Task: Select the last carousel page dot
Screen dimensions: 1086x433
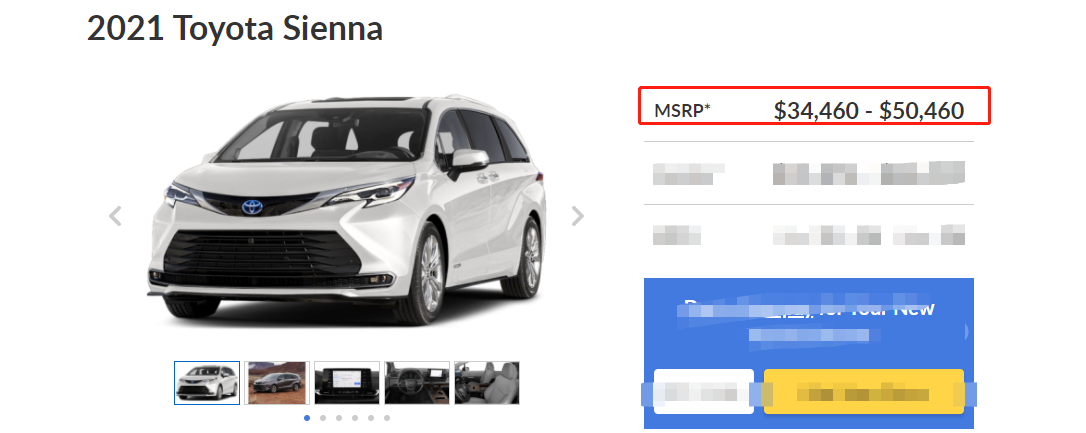Action: [x=386, y=418]
